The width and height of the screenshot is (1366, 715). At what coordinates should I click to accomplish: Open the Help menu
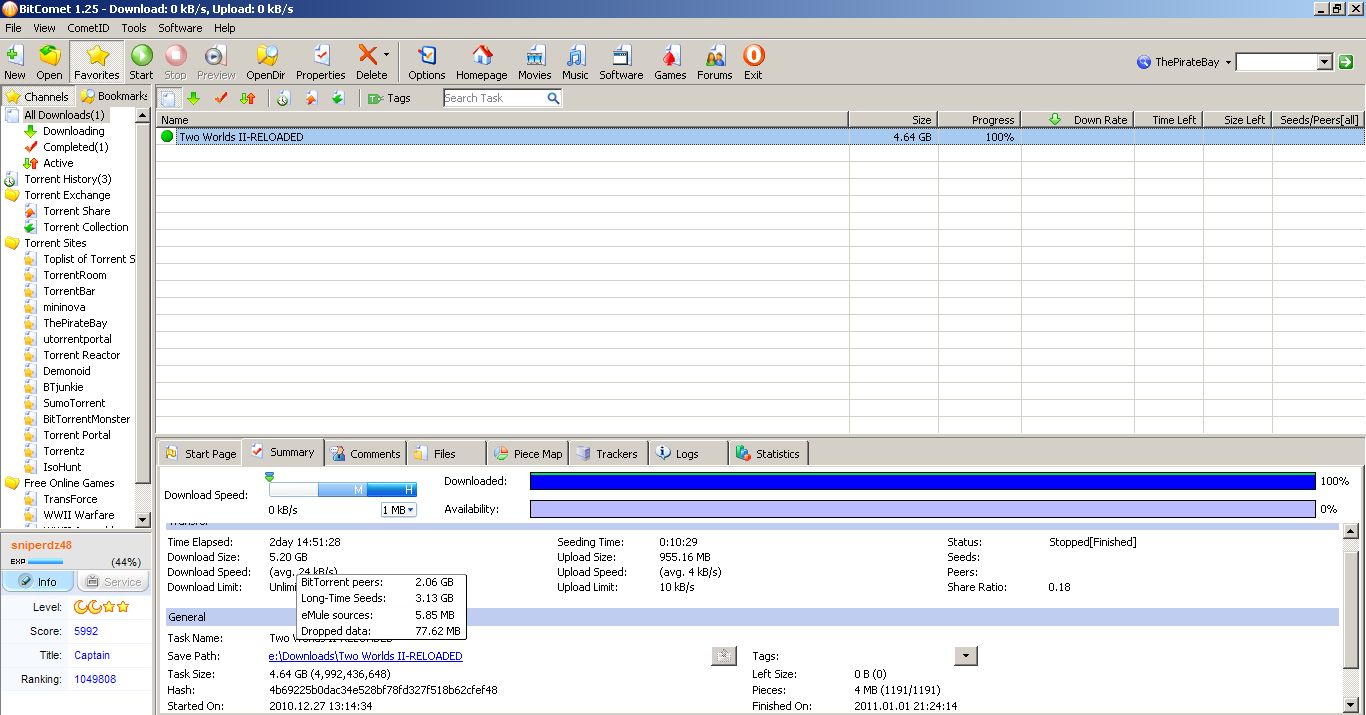[225, 28]
